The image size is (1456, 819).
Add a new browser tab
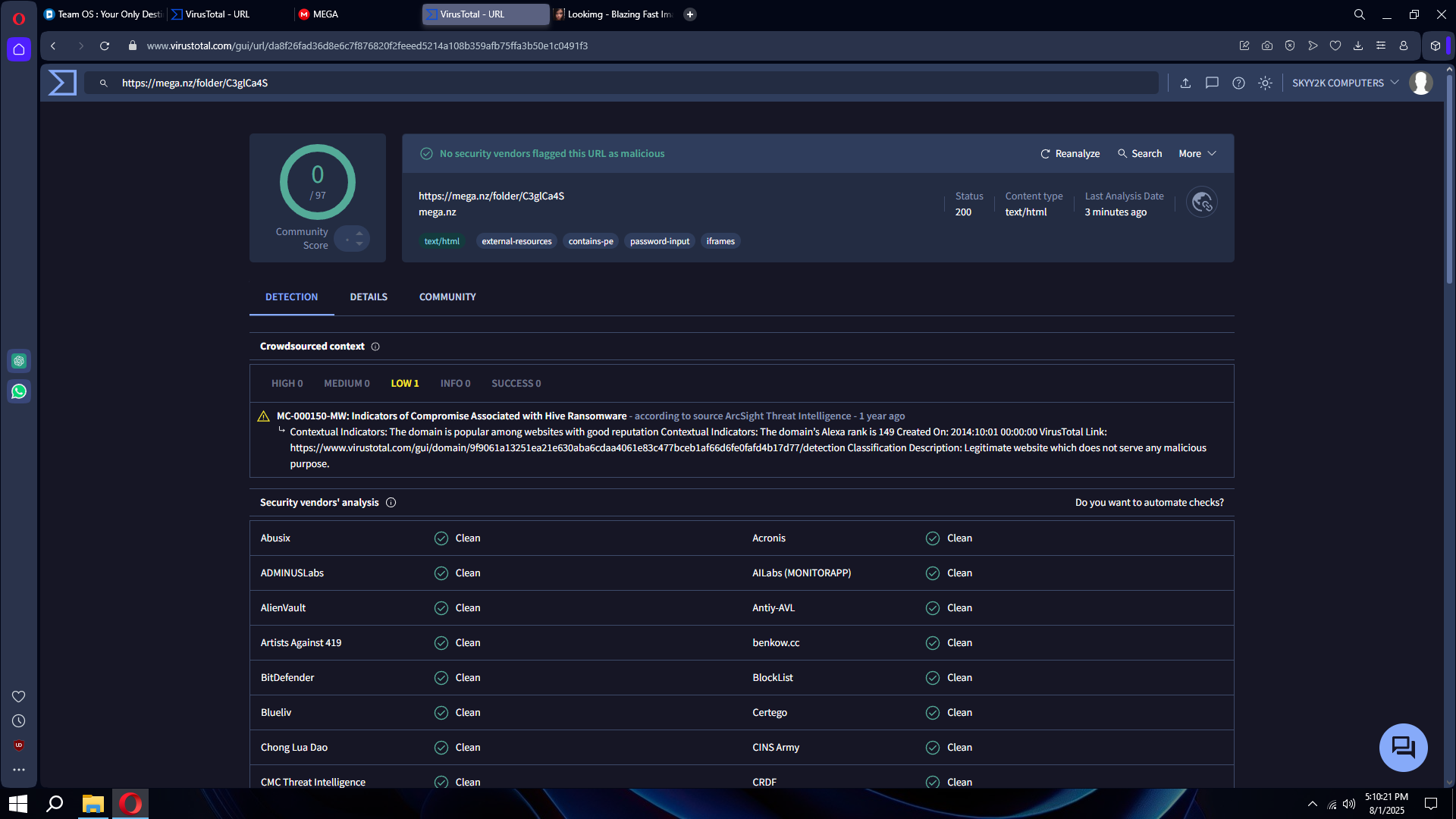(x=690, y=14)
